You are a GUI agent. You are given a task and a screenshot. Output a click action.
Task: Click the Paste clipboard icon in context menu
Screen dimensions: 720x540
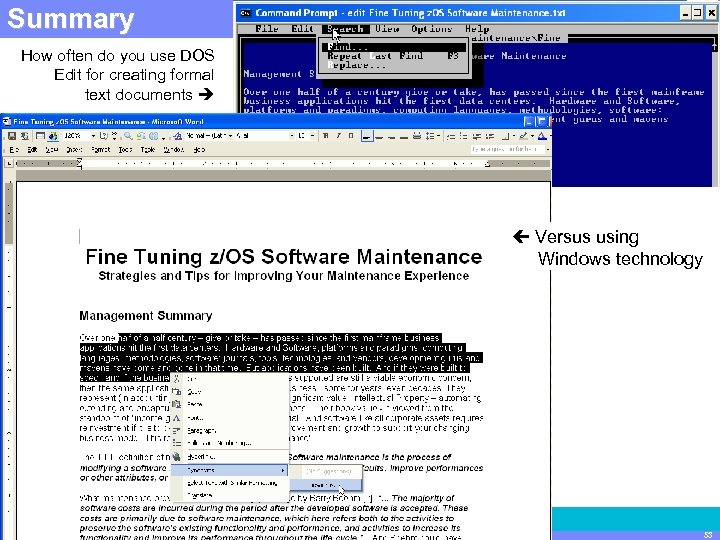(x=177, y=405)
